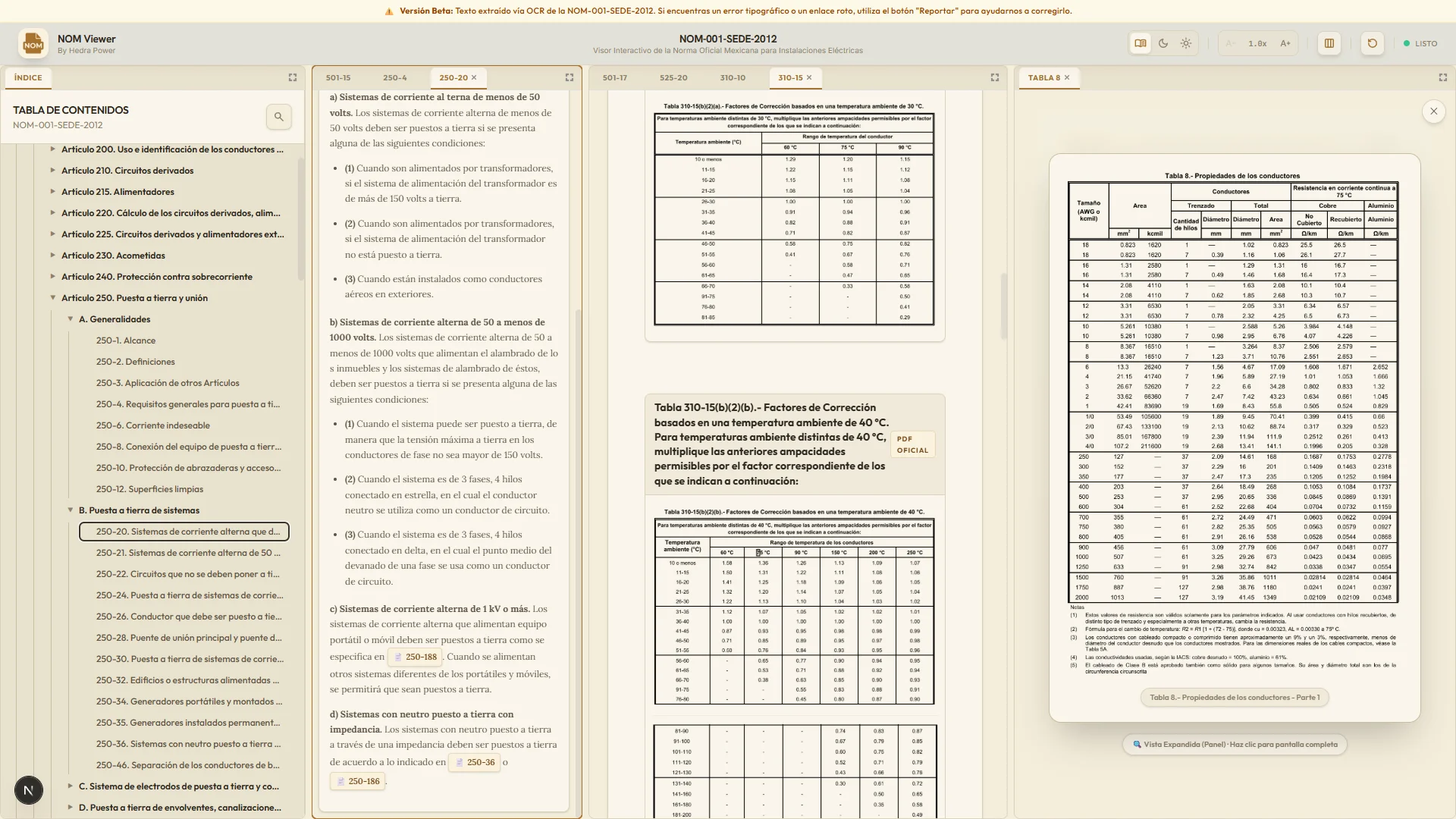Switch to dark moon theme
Image resolution: width=1456 pixels, height=819 pixels.
coord(1163,43)
